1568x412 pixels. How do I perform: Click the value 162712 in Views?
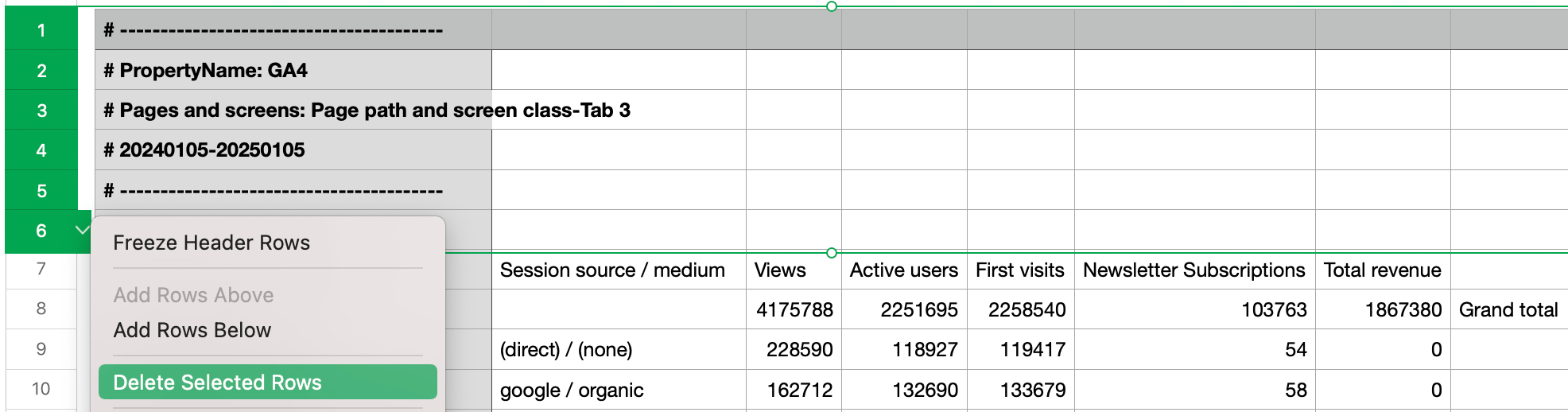[x=794, y=390]
